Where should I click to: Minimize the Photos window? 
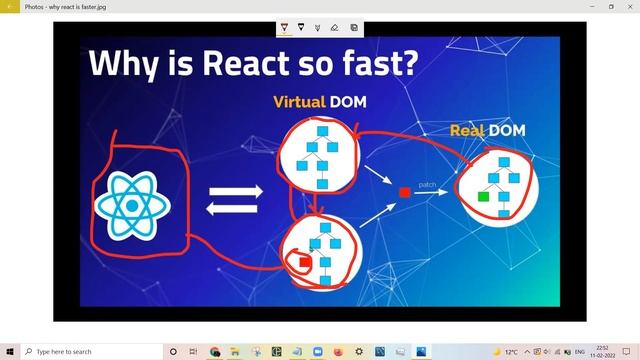(592, 7)
